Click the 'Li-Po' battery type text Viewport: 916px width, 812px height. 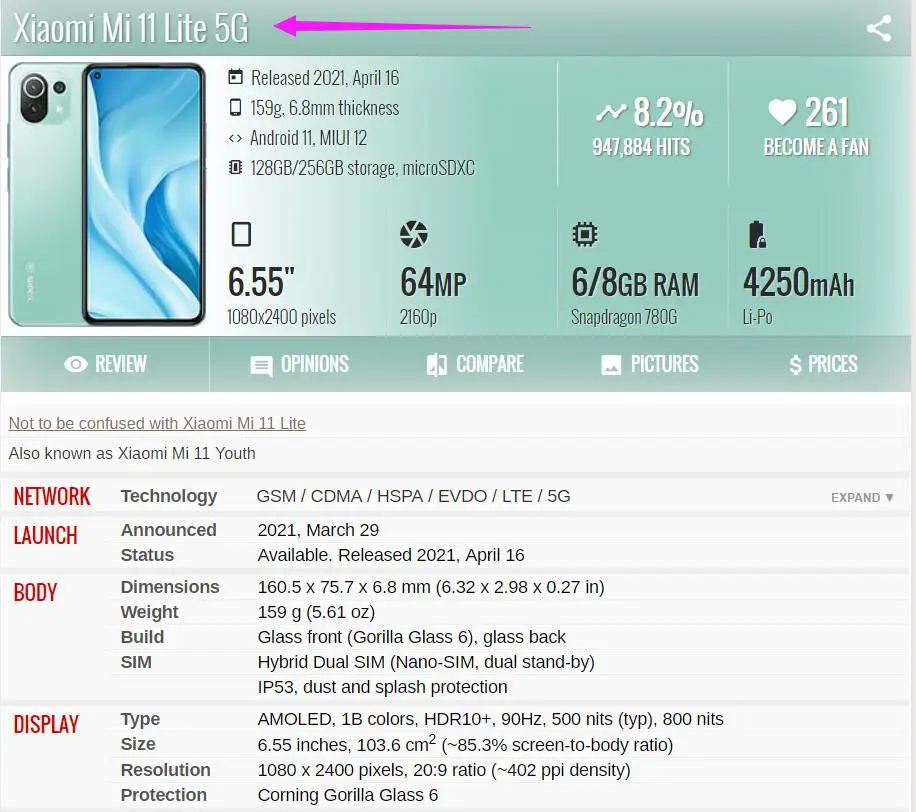pyautogui.click(x=757, y=317)
